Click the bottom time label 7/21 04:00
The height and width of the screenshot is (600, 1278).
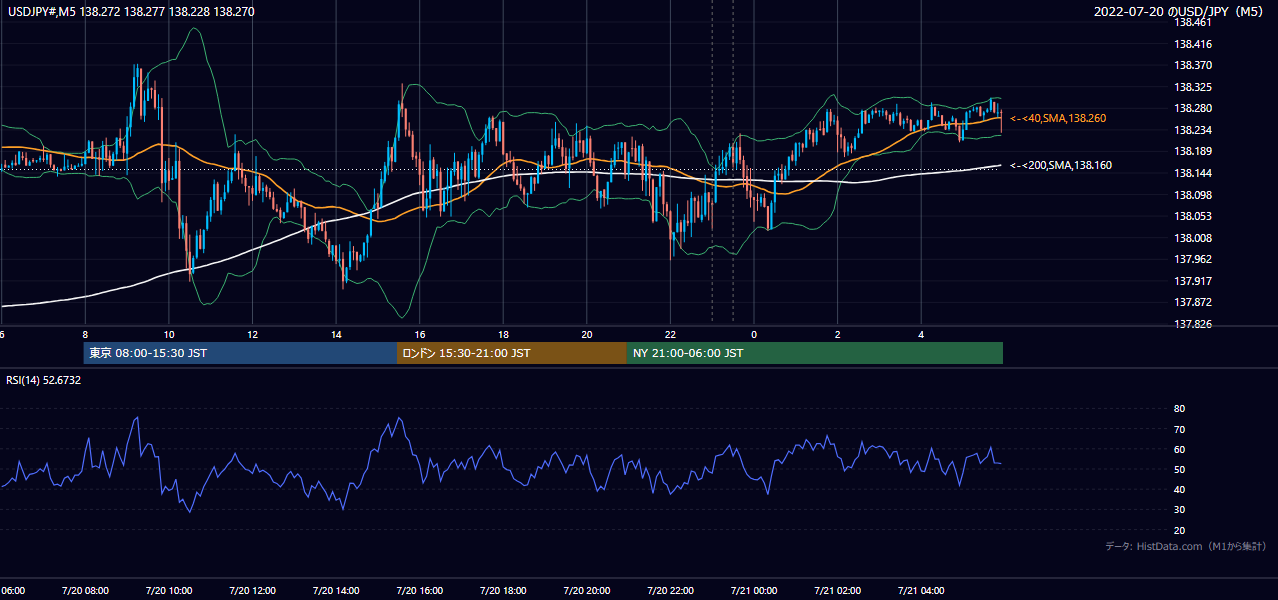pos(921,591)
